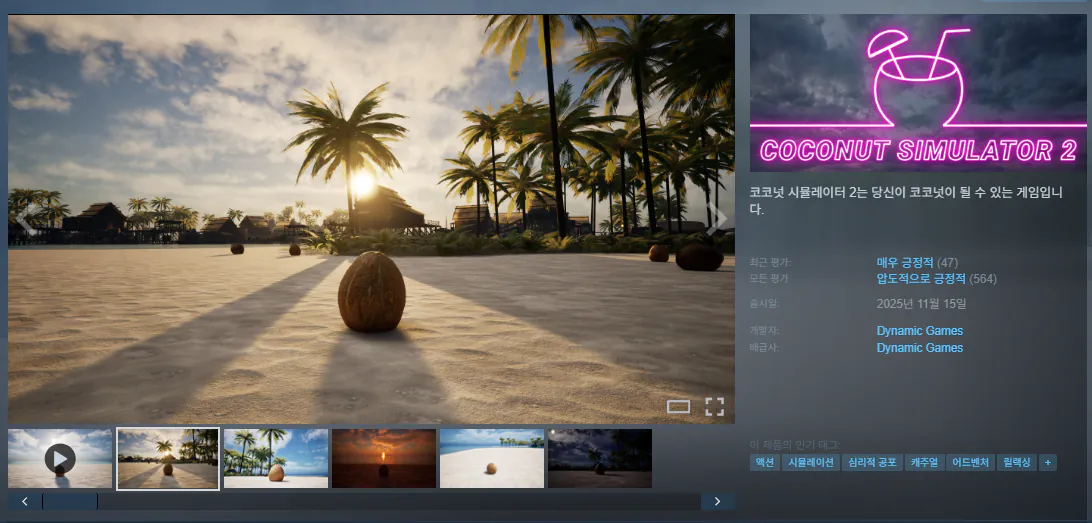Open the screenshot in fullscreen
Viewport: 1092px width, 523px height.
pos(715,407)
